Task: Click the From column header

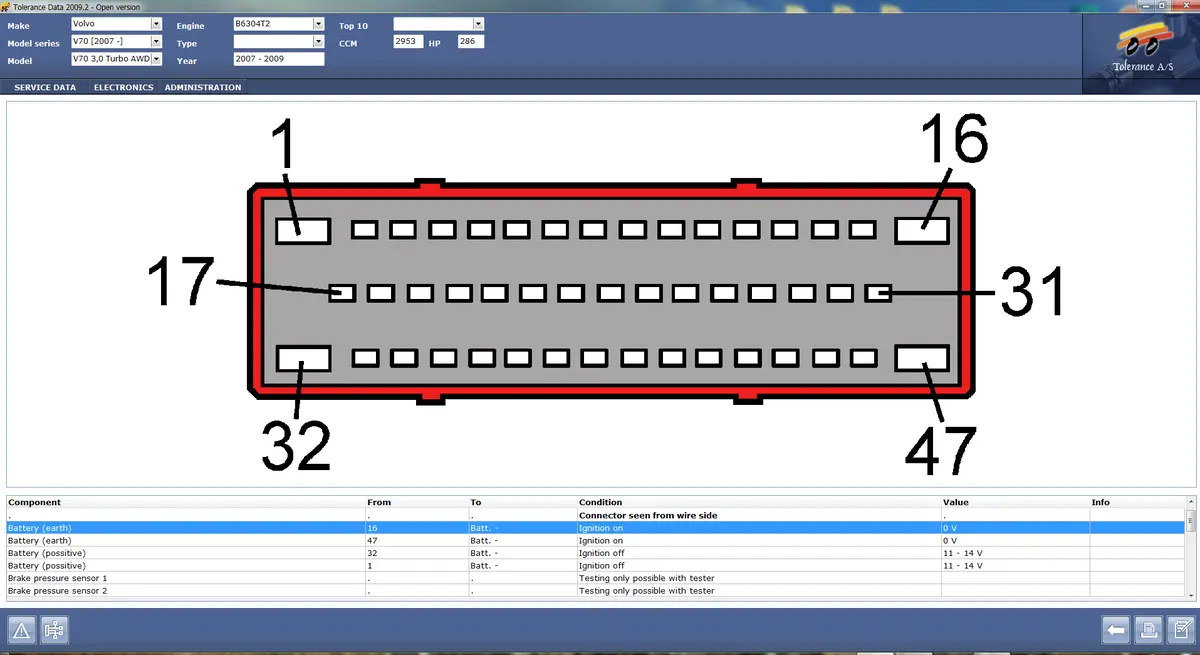Action: click(417, 502)
